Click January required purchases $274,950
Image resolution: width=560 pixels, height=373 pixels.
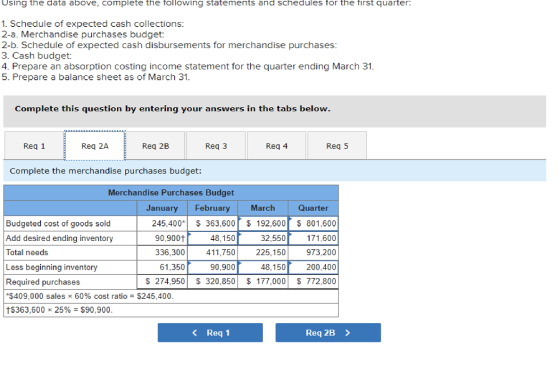(x=162, y=282)
